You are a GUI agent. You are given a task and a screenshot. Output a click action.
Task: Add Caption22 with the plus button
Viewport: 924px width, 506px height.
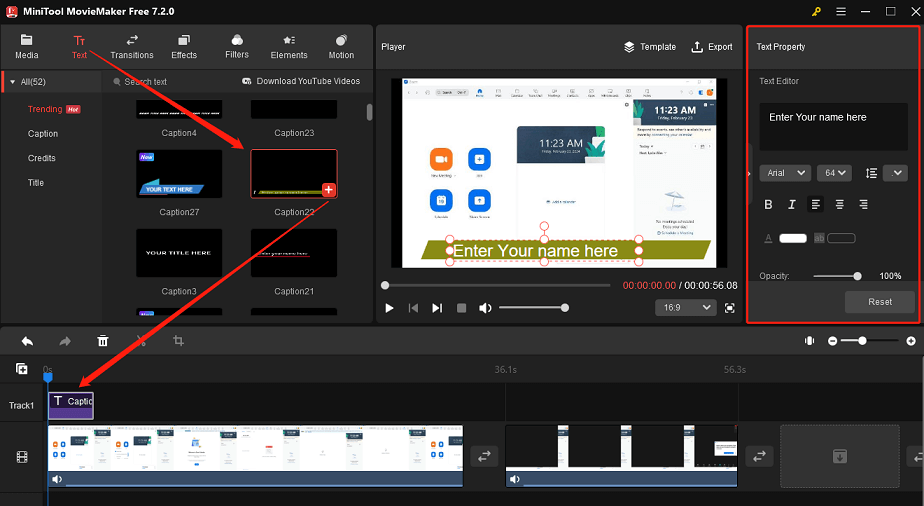click(329, 190)
